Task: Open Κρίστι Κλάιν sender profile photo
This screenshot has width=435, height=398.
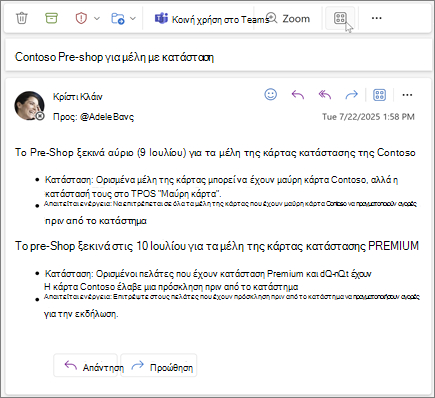Action: (29, 106)
